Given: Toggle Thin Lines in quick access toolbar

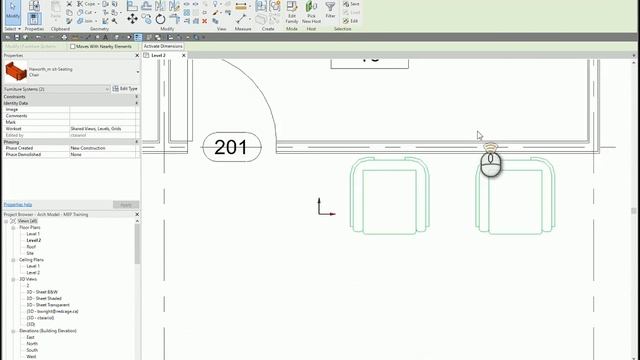Looking at the screenshot, I should pos(138,37).
